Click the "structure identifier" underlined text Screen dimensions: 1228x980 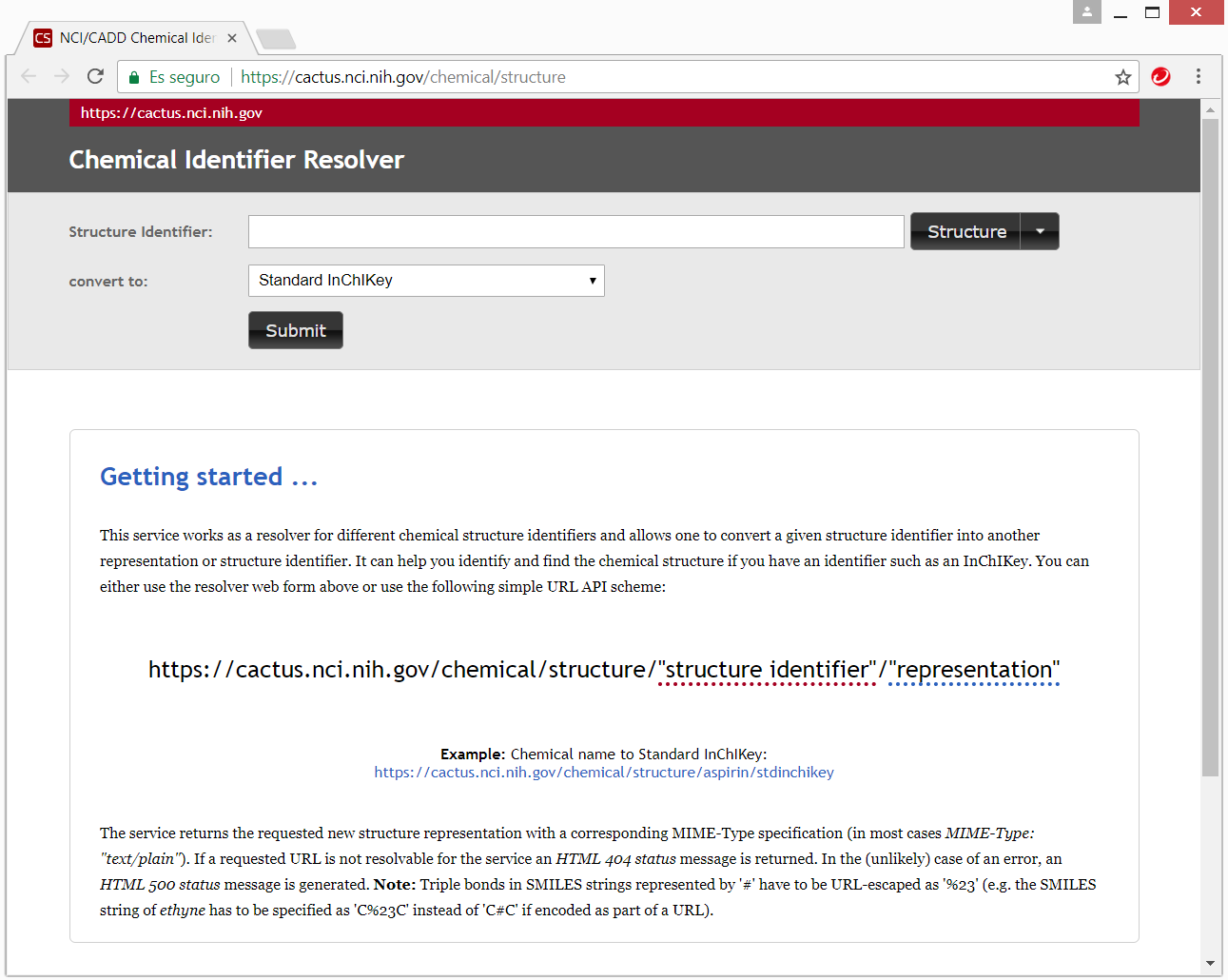(767, 670)
